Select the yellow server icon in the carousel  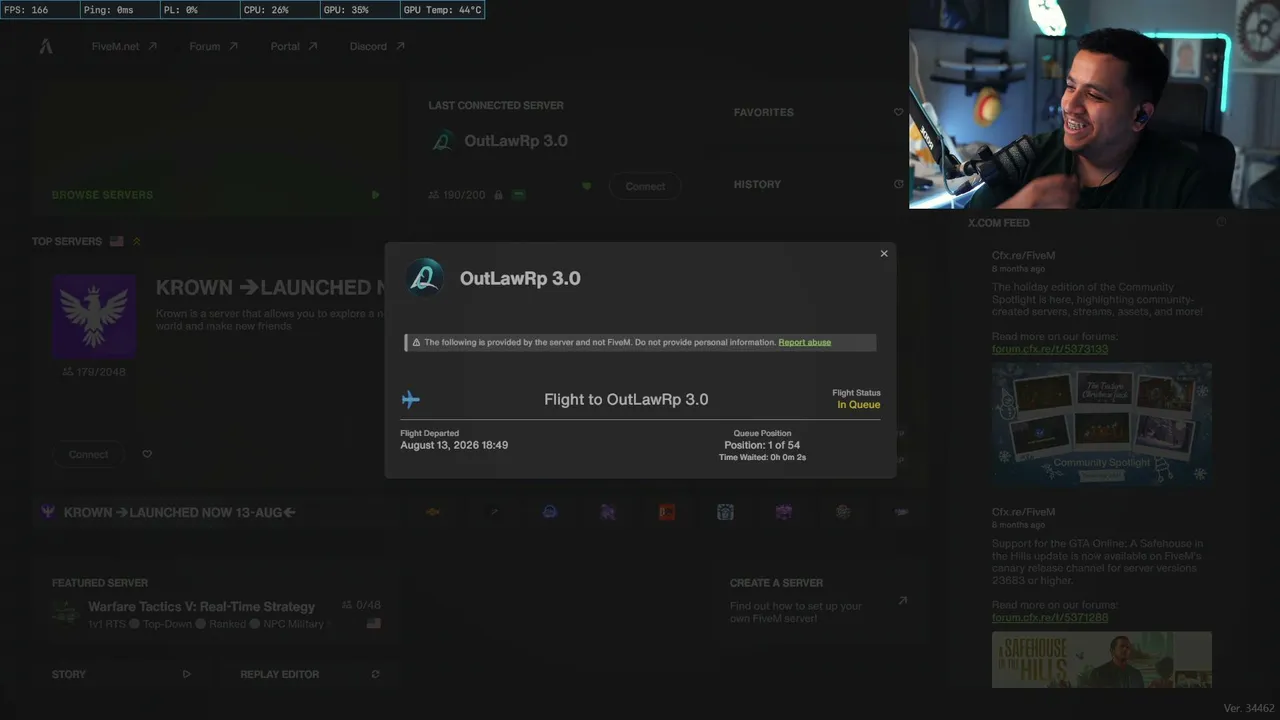pyautogui.click(x=433, y=512)
